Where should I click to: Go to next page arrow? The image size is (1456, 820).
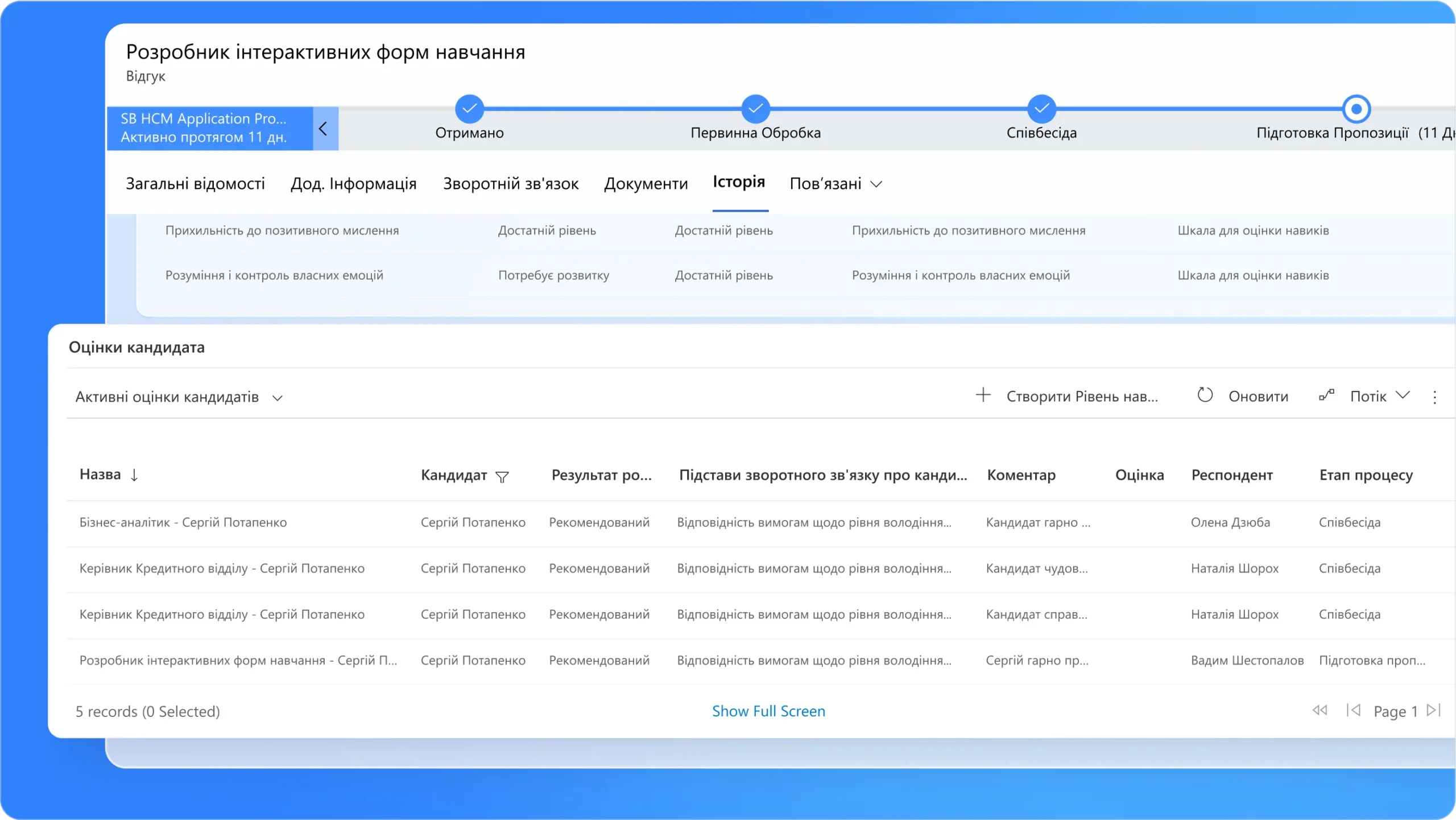coord(1434,710)
